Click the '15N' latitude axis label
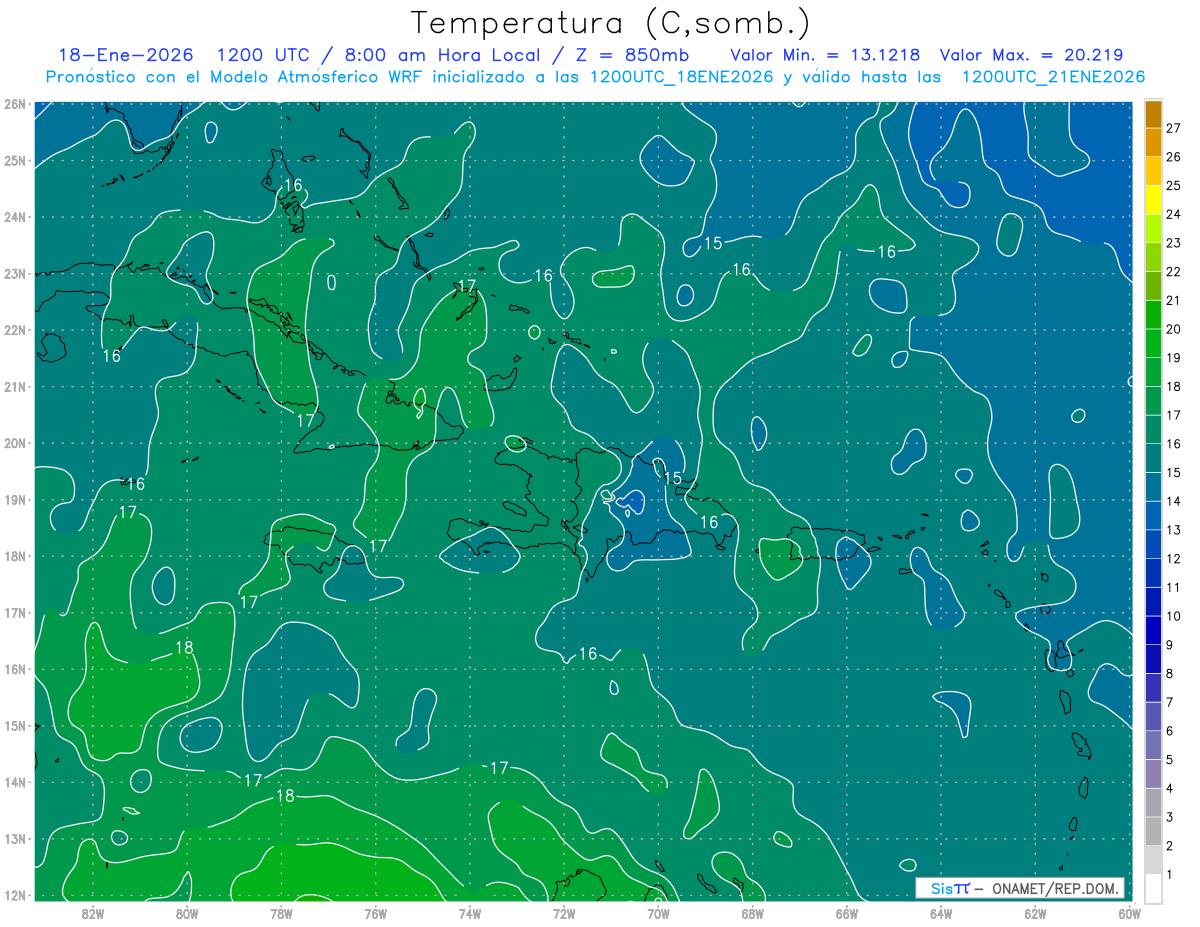 click(14, 725)
